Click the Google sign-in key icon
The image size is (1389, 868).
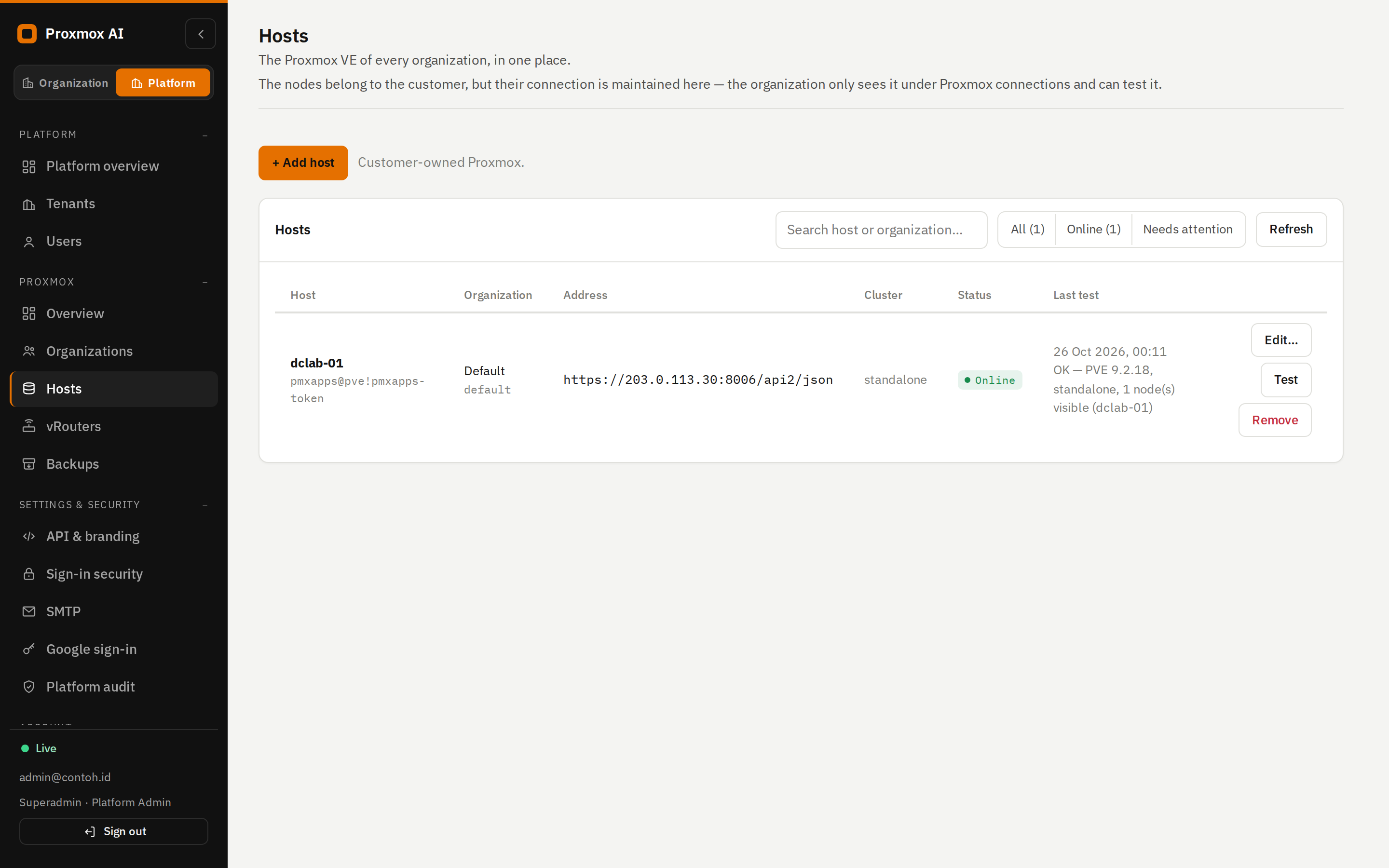pyautogui.click(x=29, y=649)
